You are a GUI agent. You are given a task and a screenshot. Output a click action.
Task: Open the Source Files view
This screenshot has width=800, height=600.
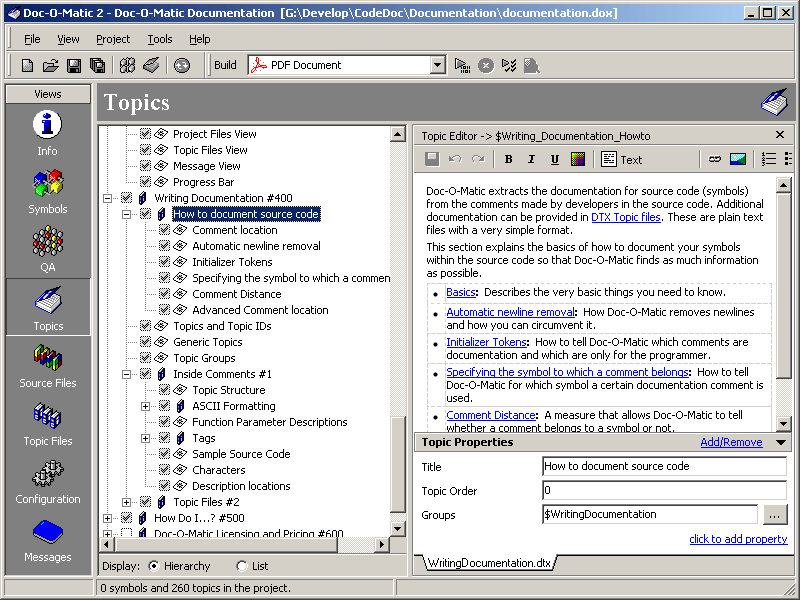[47, 365]
